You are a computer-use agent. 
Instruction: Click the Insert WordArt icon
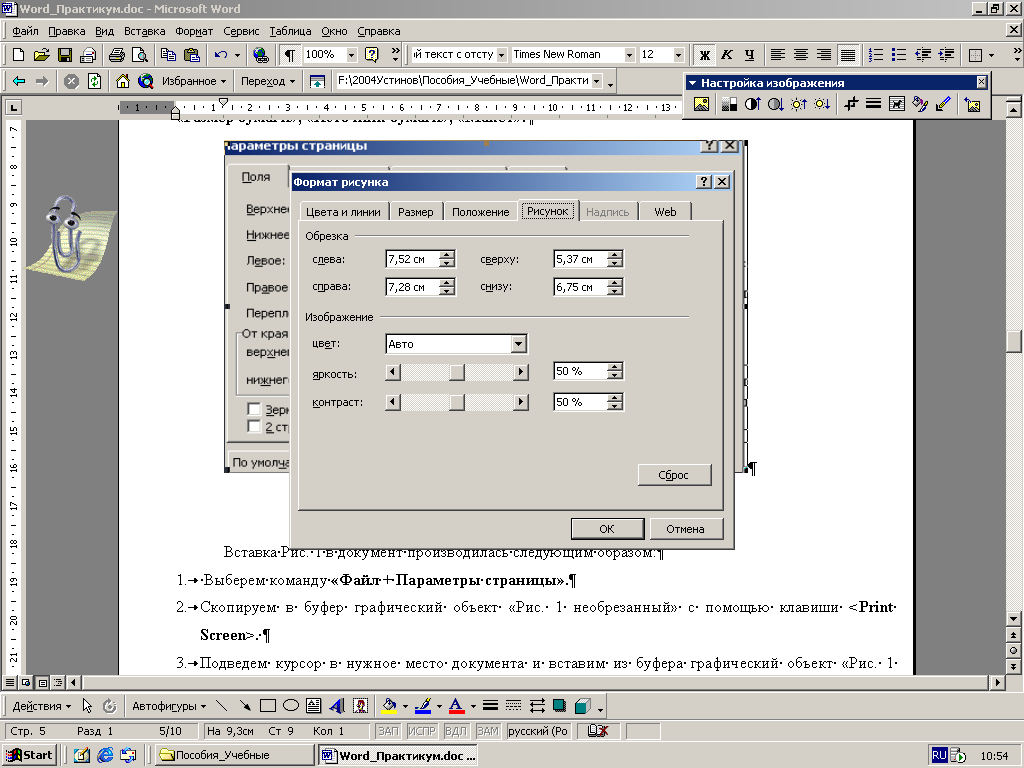click(337, 706)
